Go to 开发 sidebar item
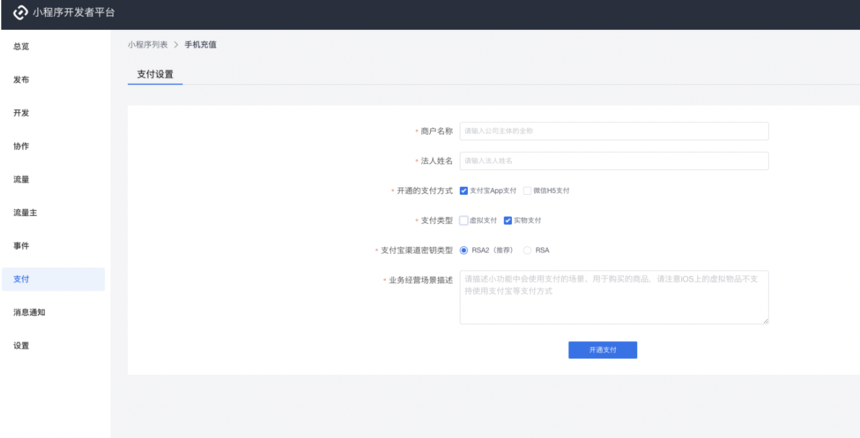 point(21,113)
